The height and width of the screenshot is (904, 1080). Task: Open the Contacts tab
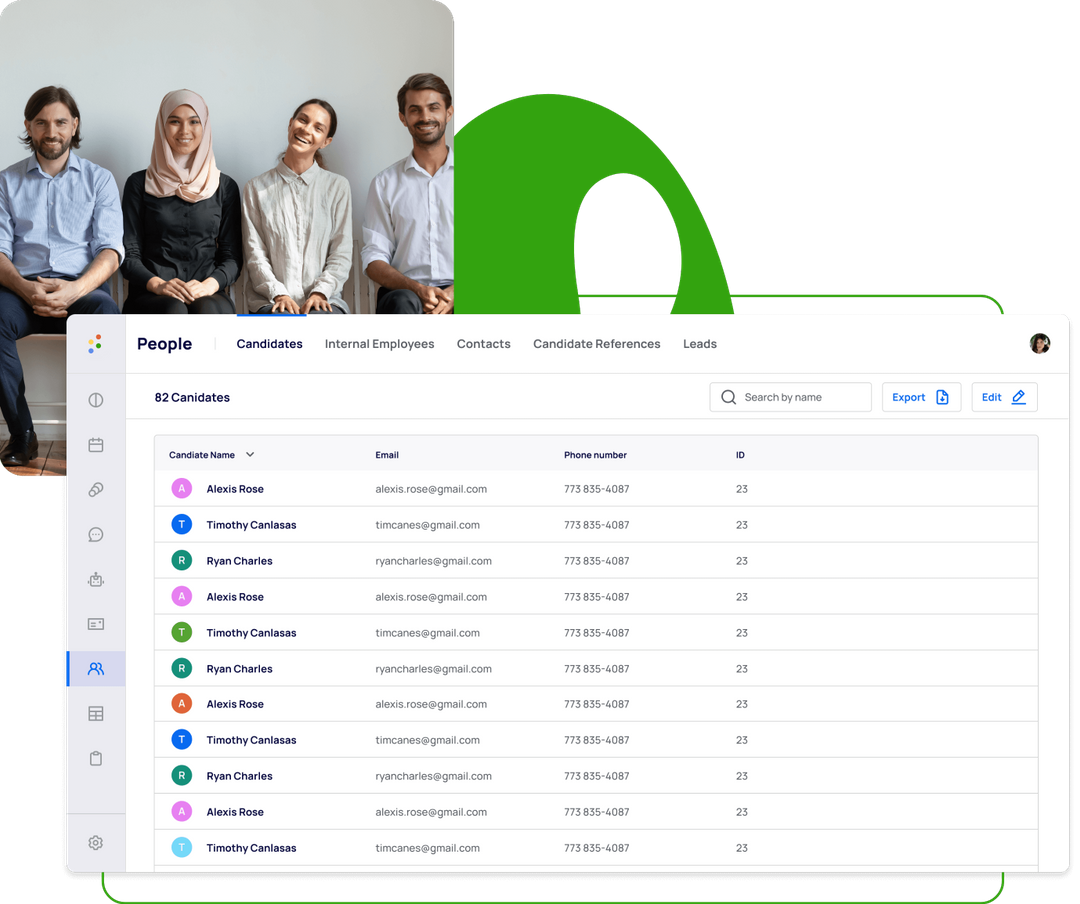coord(483,343)
